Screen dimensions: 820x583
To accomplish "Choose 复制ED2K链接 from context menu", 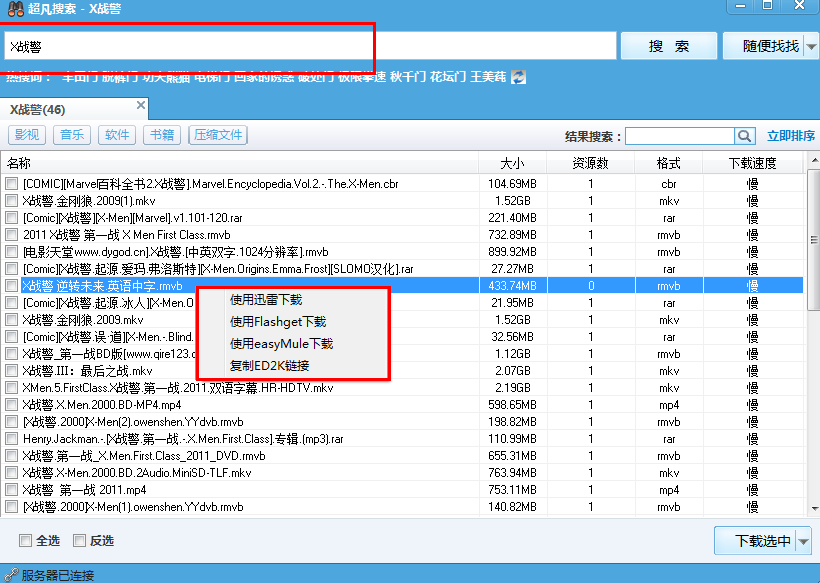I will (x=269, y=365).
